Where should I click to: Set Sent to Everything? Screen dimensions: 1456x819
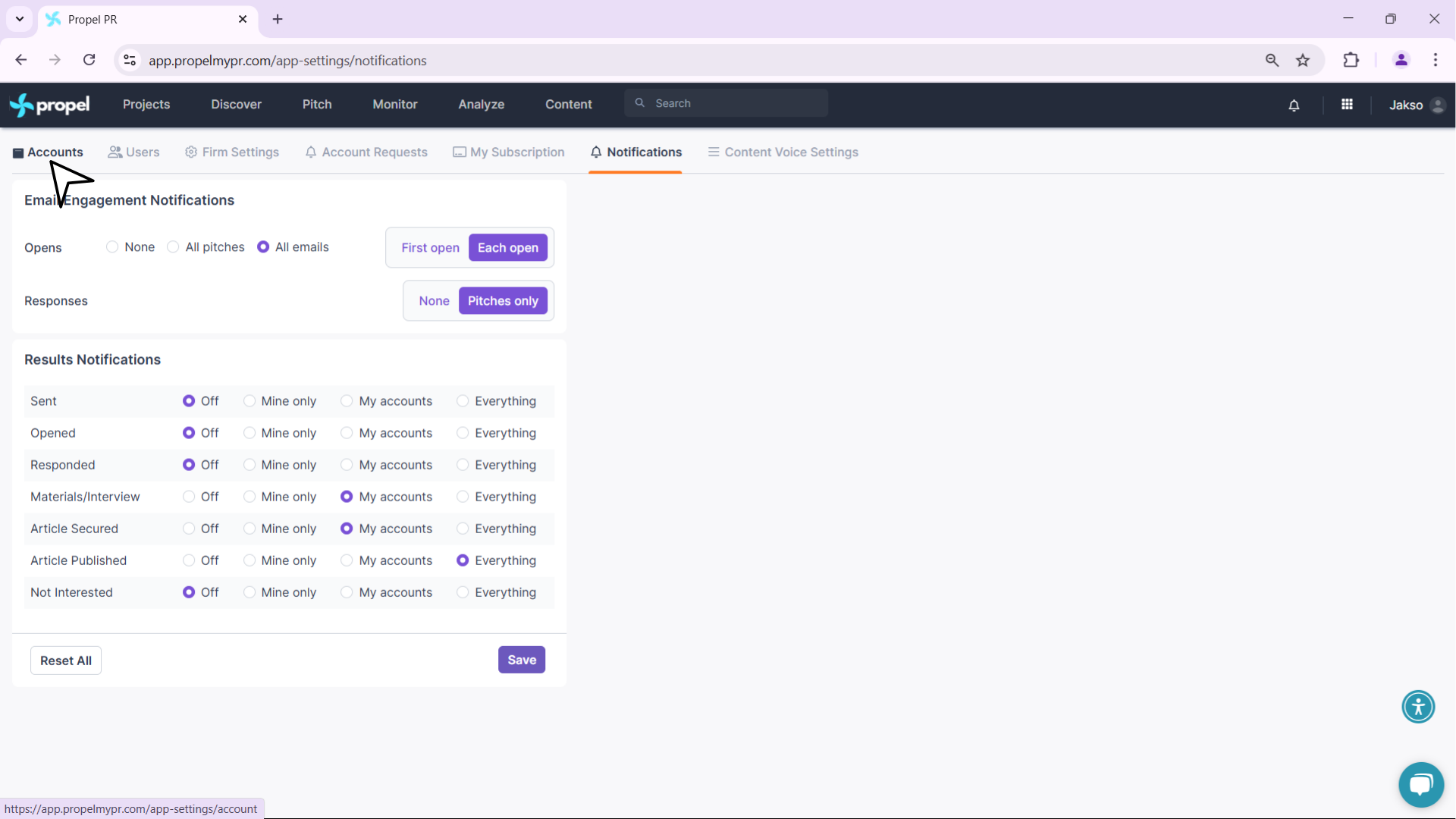463,401
